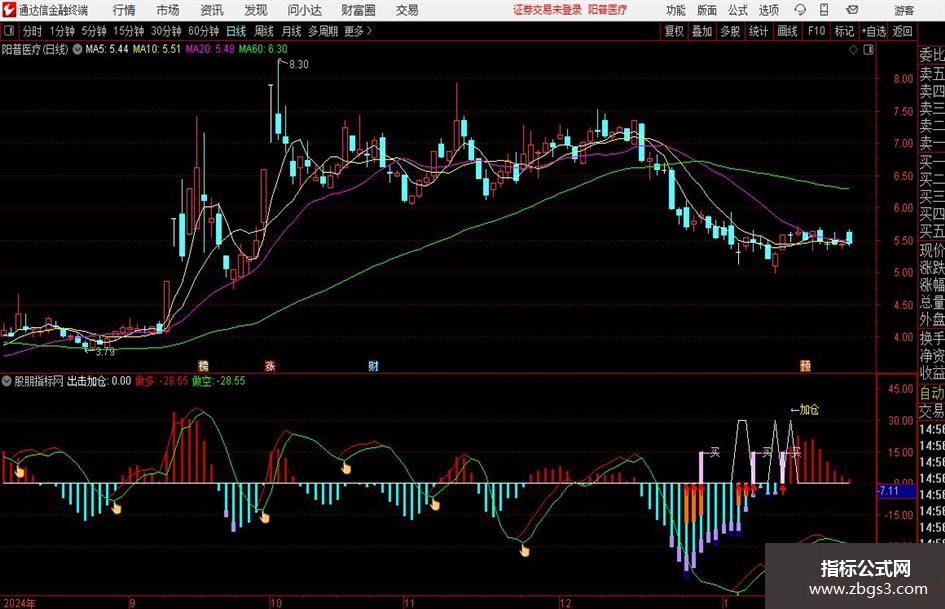Image resolution: width=945 pixels, height=609 pixels.
Task: Select the 周线 weekly period
Action: 264,31
